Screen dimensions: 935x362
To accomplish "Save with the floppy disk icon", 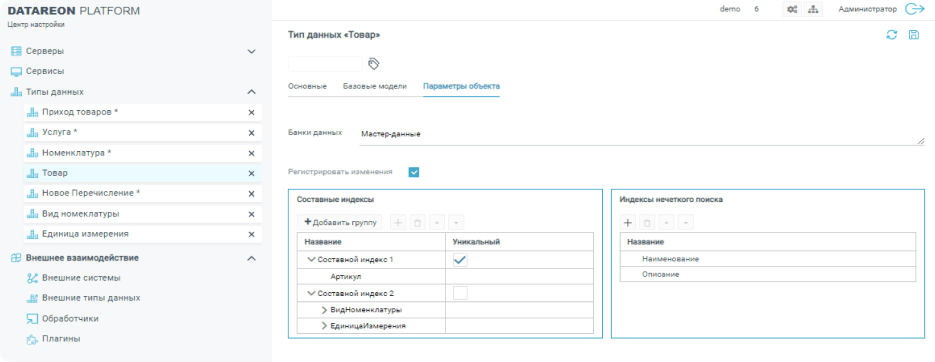I will click(914, 35).
